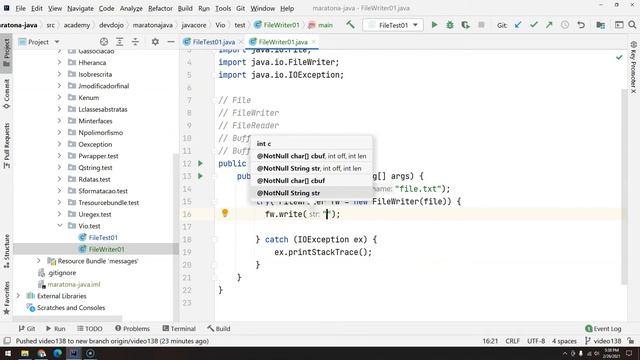640x360 pixels.
Task: Open the Build menu
Action: click(x=185, y=8)
